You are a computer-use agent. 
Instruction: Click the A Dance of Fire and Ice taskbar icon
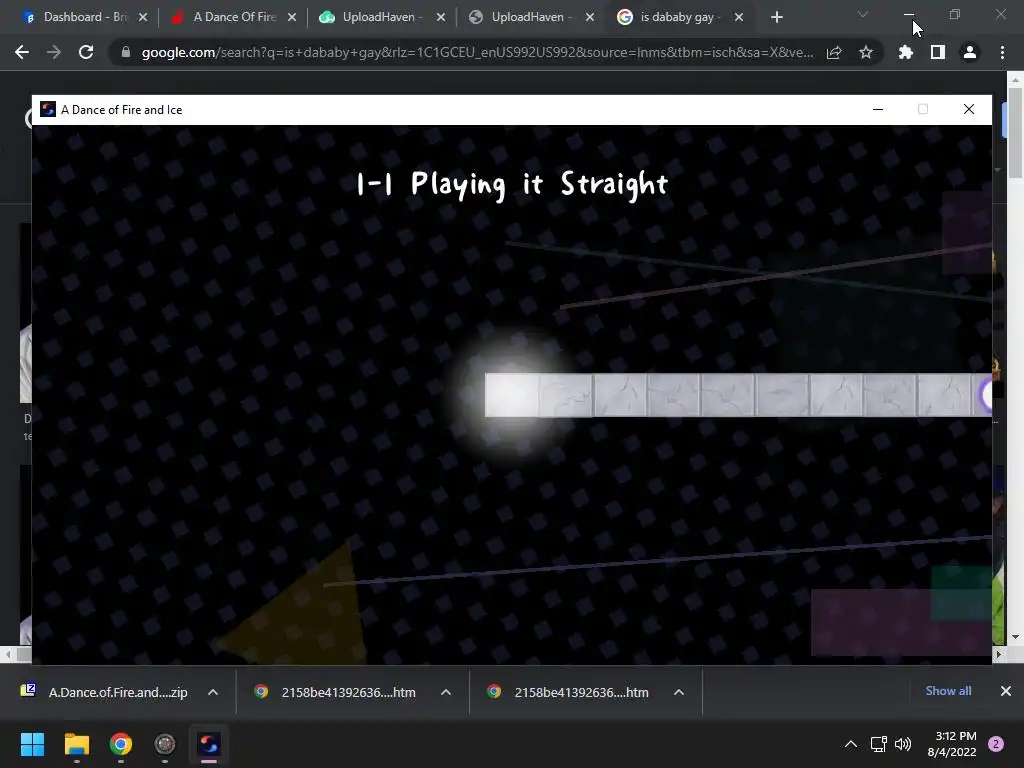[209, 744]
